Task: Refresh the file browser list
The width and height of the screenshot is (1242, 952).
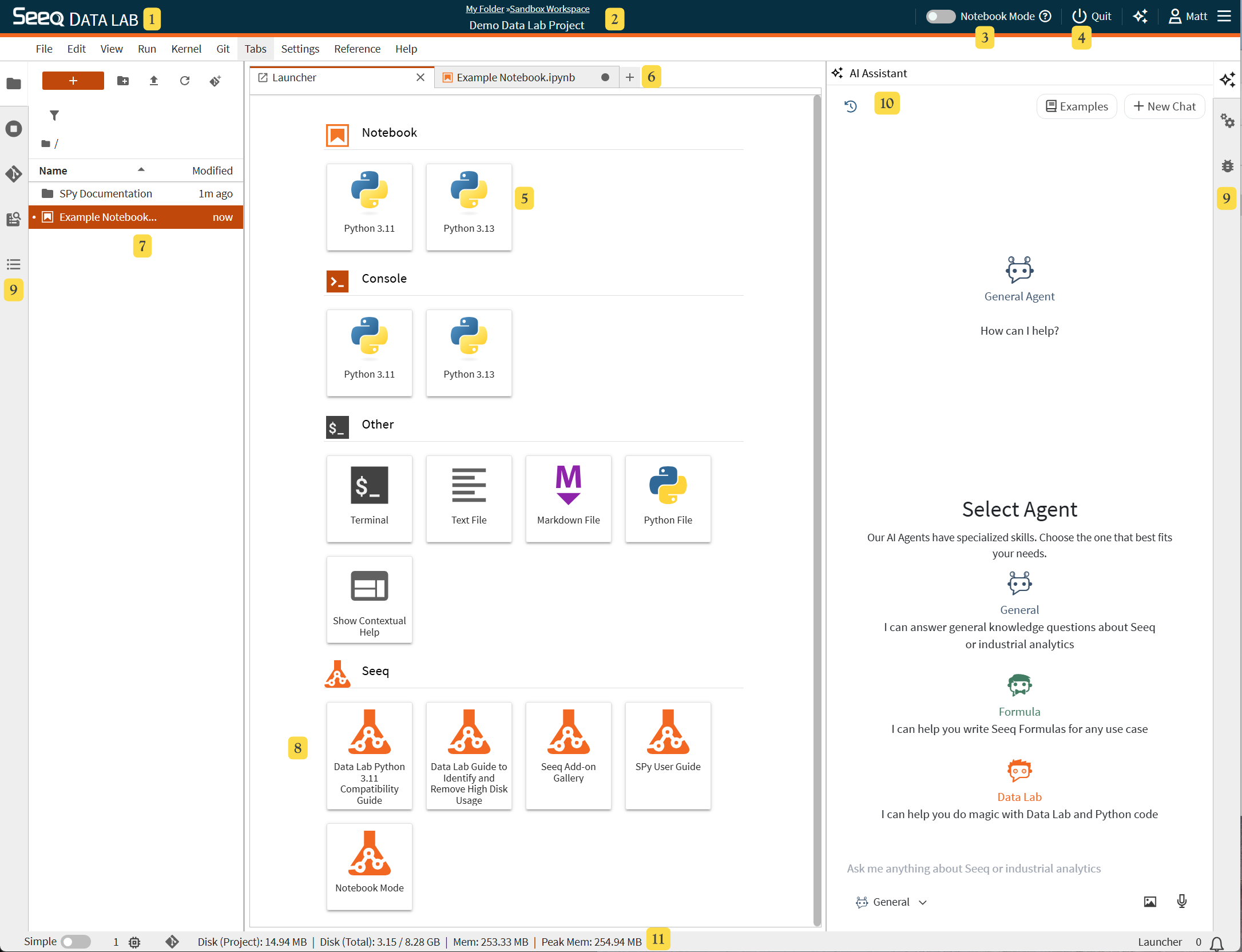Action: click(x=184, y=81)
